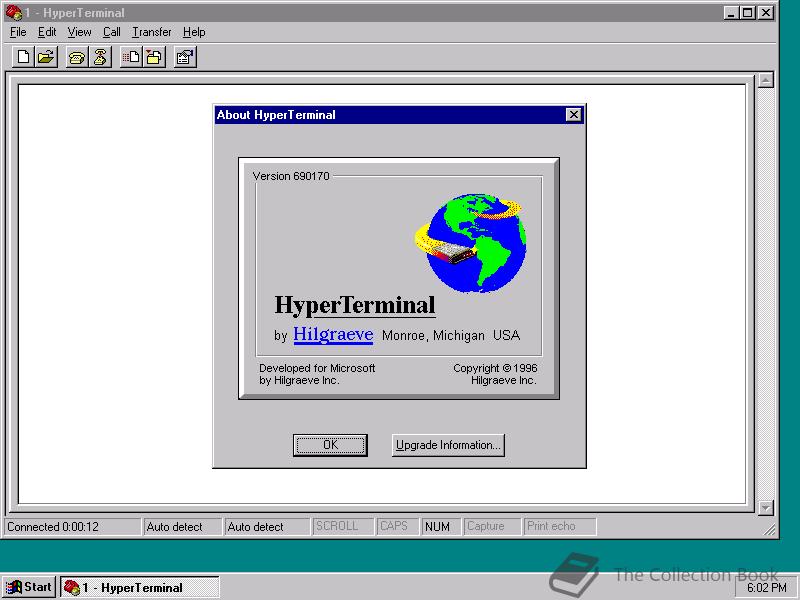The height and width of the screenshot is (600, 800).
Task: Click the Print echo status indicator
Action: (559, 527)
